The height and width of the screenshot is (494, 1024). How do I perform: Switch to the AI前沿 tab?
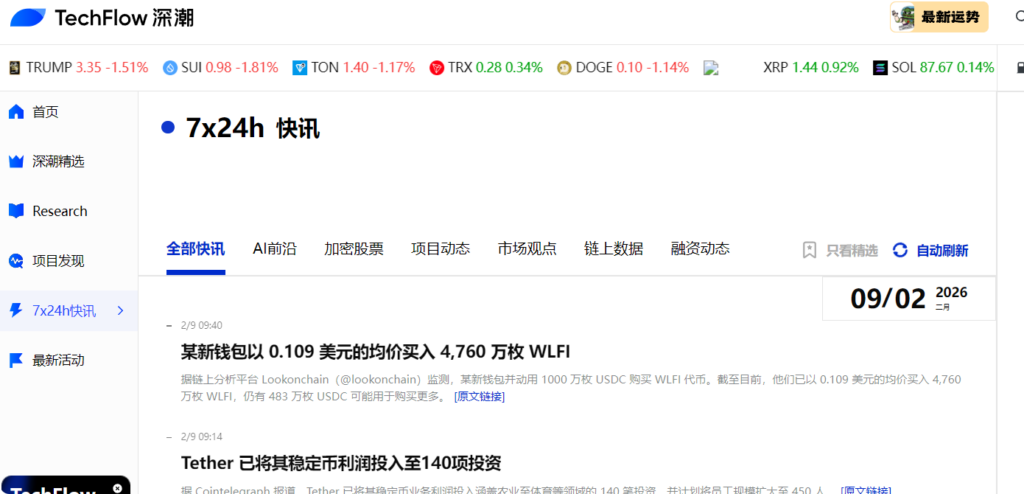[x=274, y=249]
